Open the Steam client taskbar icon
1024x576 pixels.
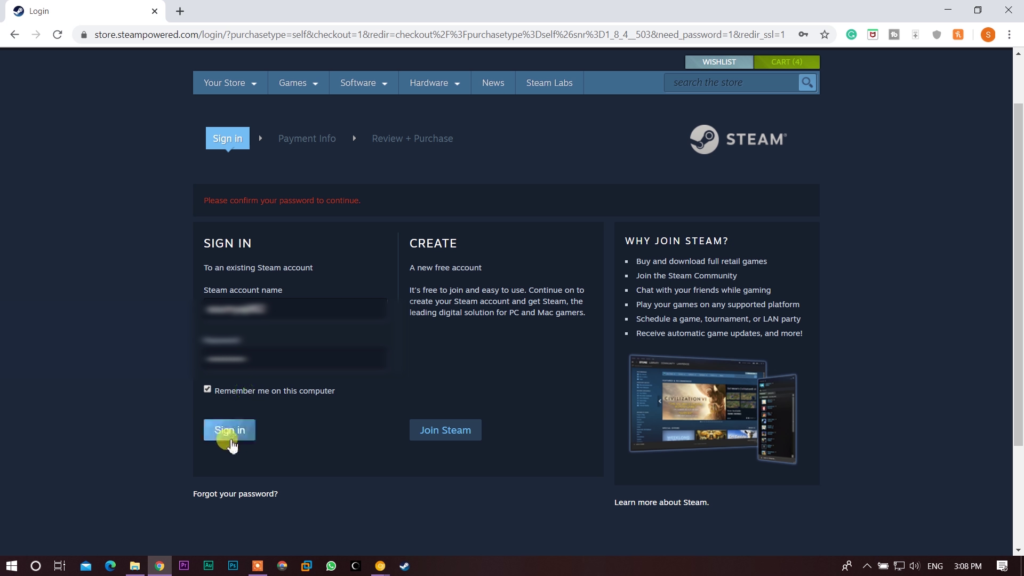[404, 566]
